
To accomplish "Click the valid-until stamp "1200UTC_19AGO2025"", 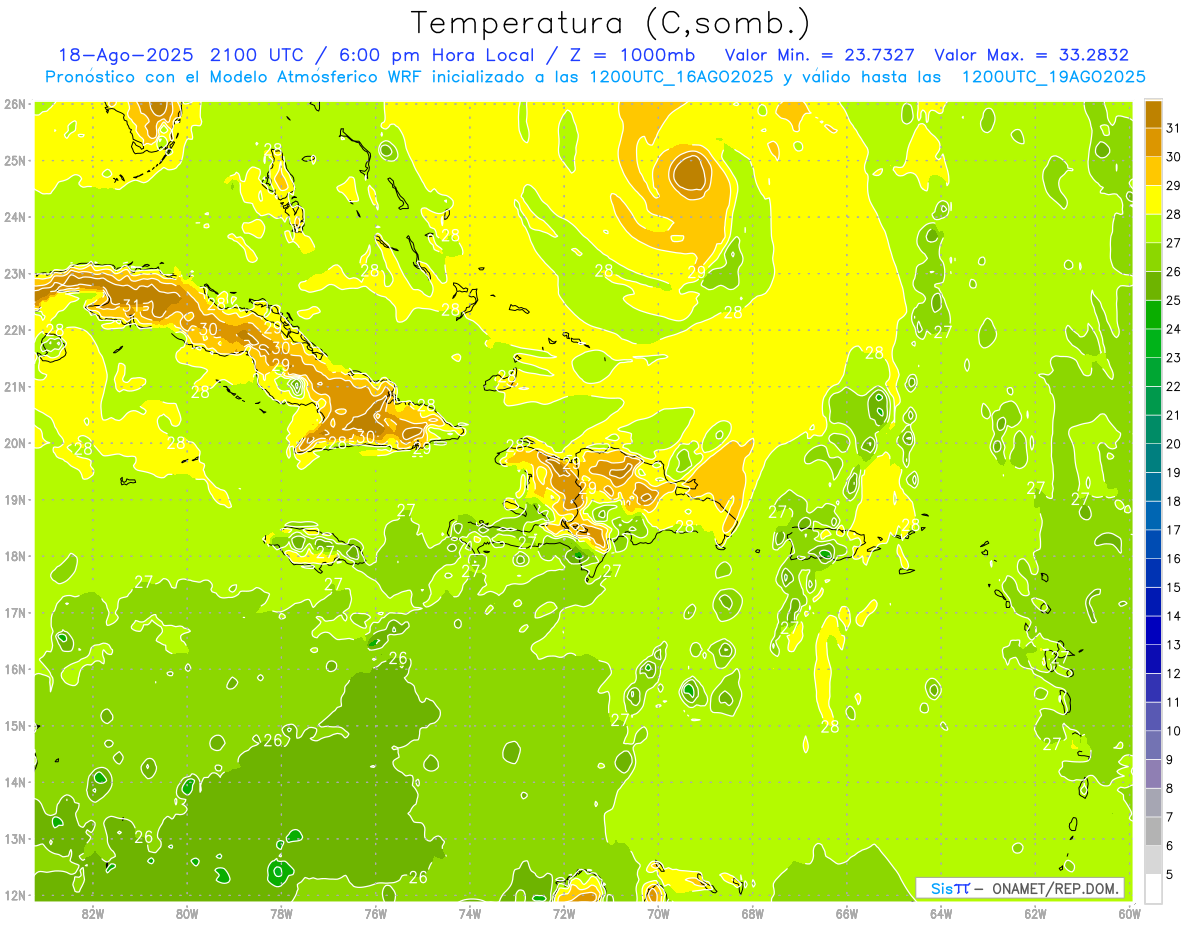I will (1053, 77).
